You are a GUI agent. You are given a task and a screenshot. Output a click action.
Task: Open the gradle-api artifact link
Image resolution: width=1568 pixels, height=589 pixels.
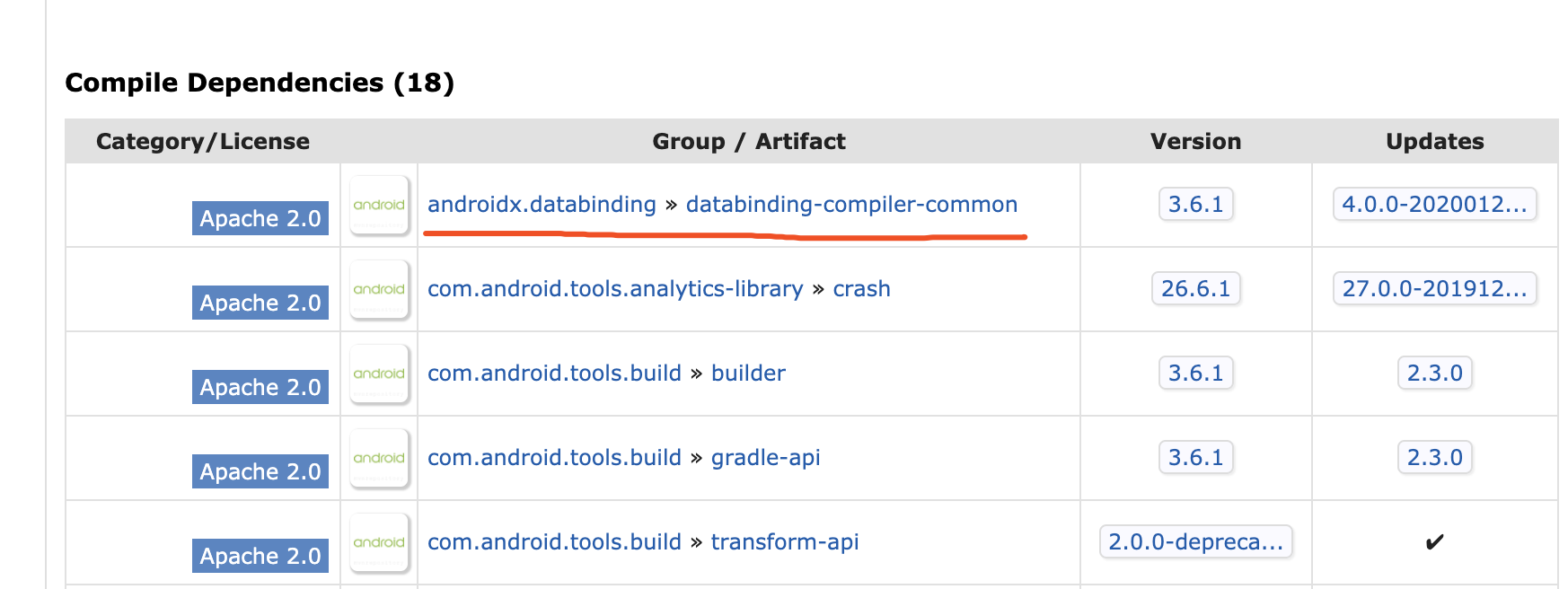pyautogui.click(x=765, y=458)
